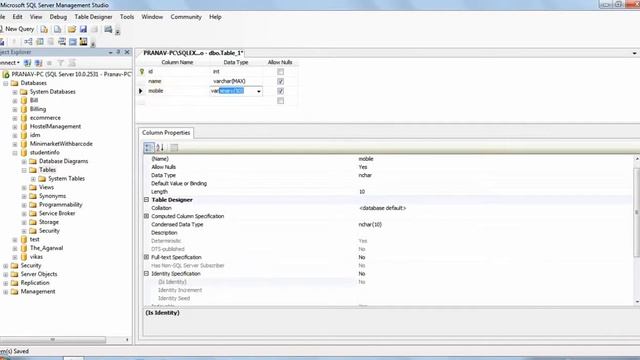The width and height of the screenshot is (640, 360).
Task: Toggle Allow Nulls checkbox in empty new row
Action: [x=280, y=101]
